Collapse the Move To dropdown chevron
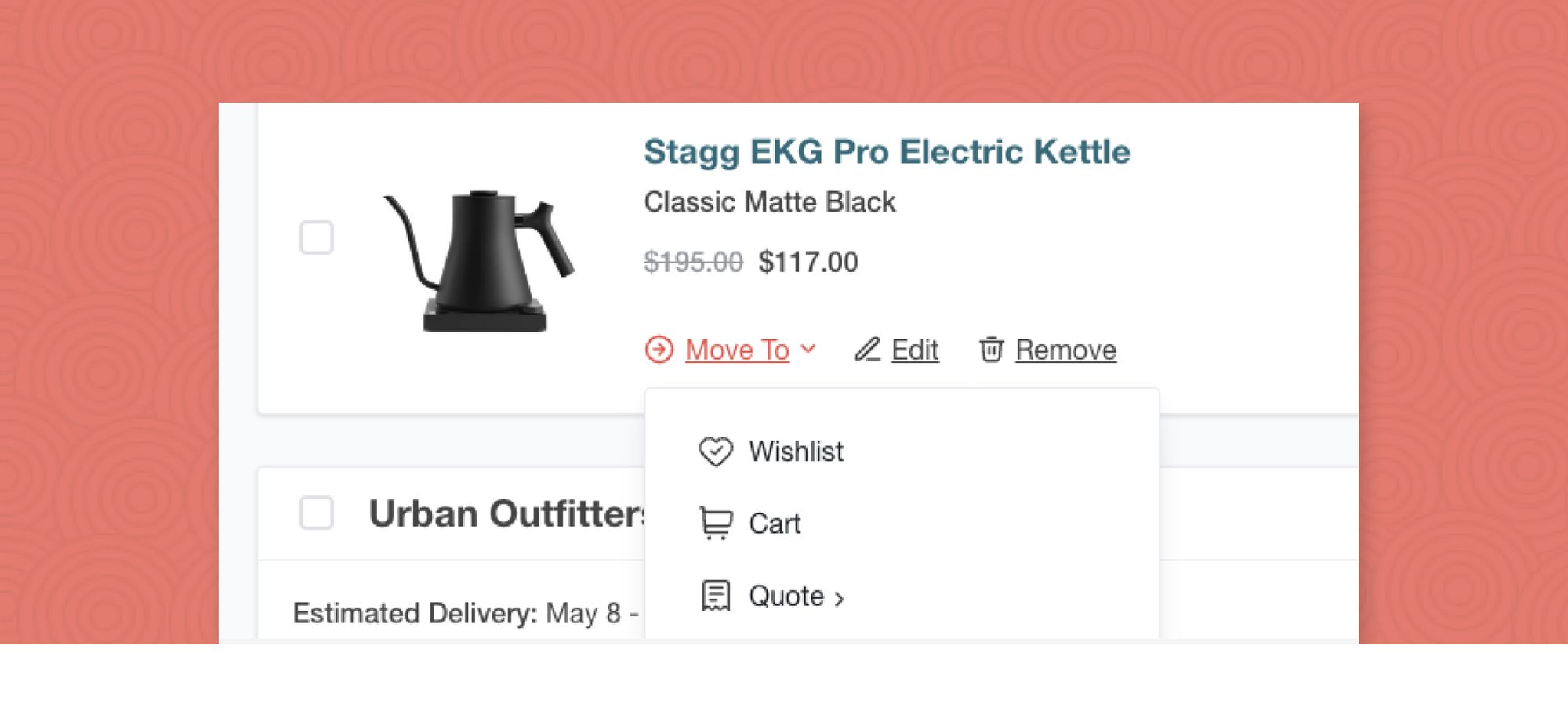Viewport: 1568px width, 711px height. pos(808,350)
